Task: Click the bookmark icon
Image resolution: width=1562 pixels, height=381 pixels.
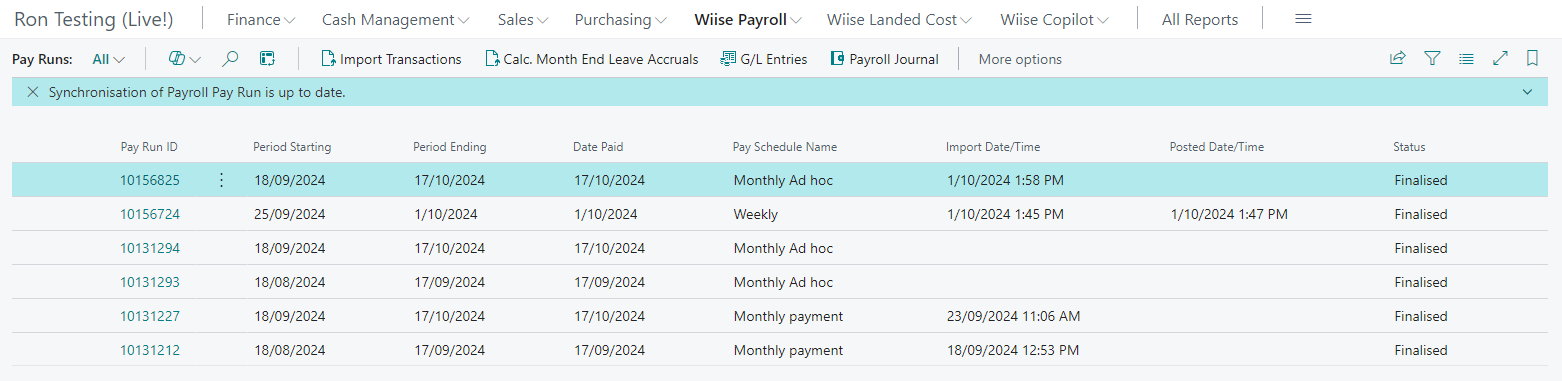Action: click(1532, 59)
